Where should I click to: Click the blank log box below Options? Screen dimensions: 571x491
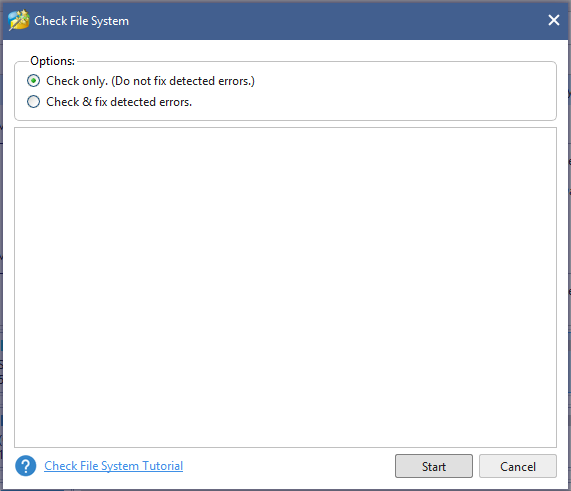coord(286,287)
